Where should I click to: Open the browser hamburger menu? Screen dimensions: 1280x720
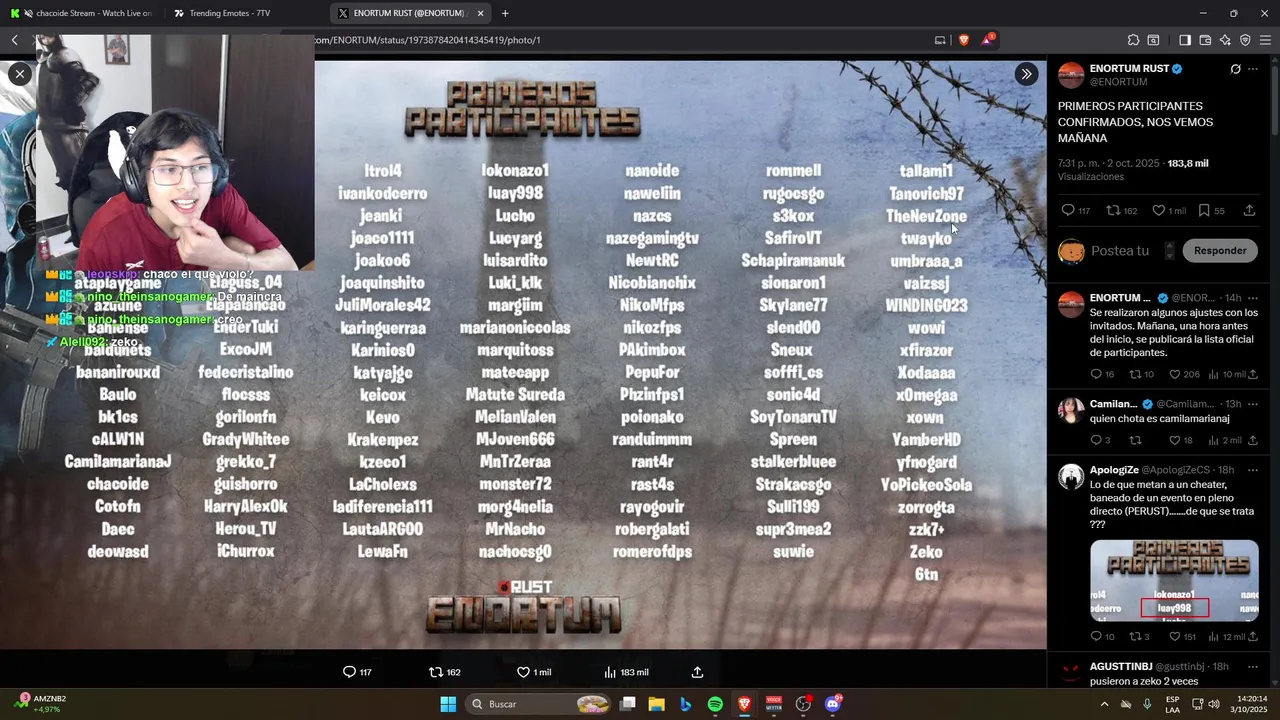1265,40
